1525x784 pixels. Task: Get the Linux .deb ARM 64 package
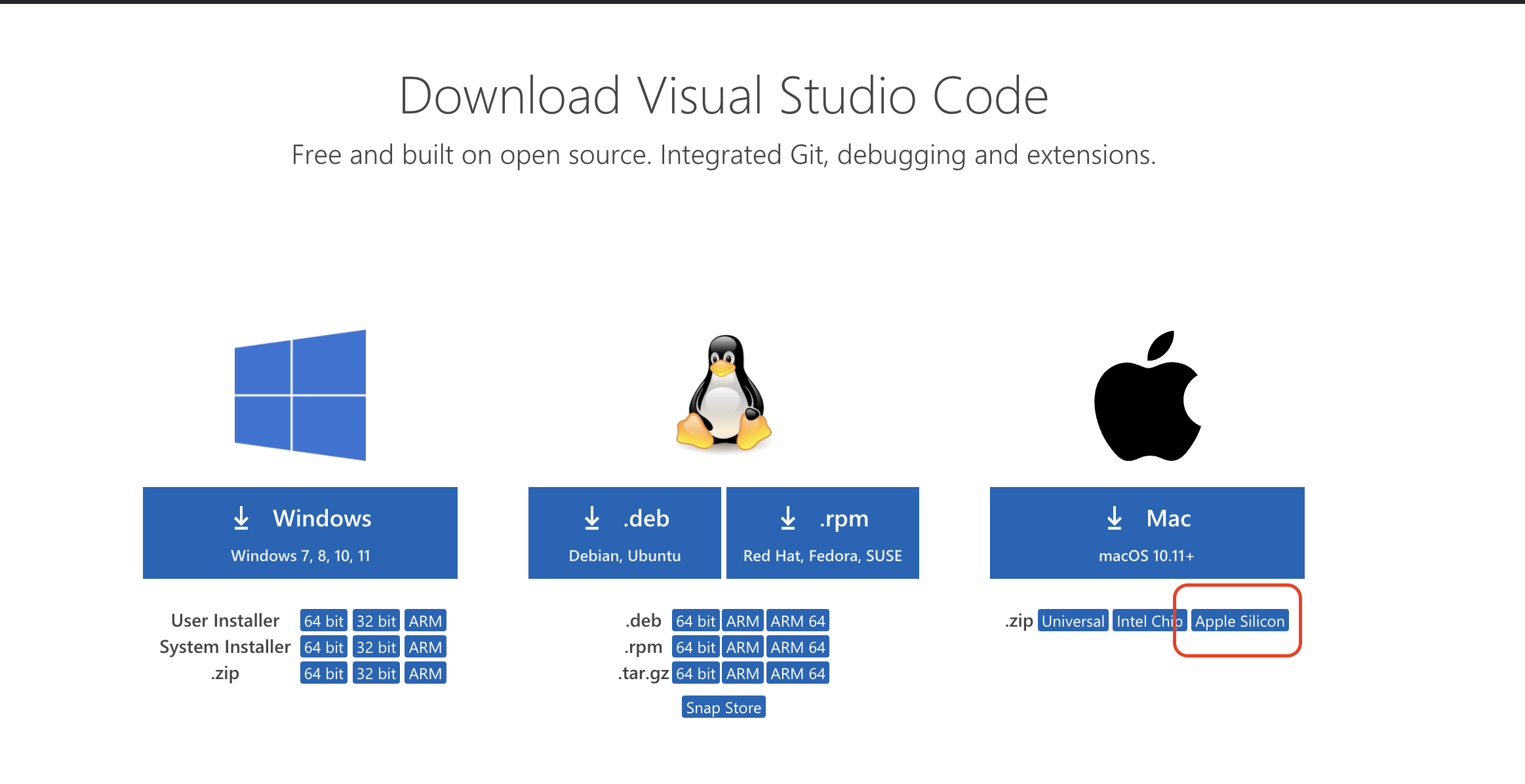(797, 621)
